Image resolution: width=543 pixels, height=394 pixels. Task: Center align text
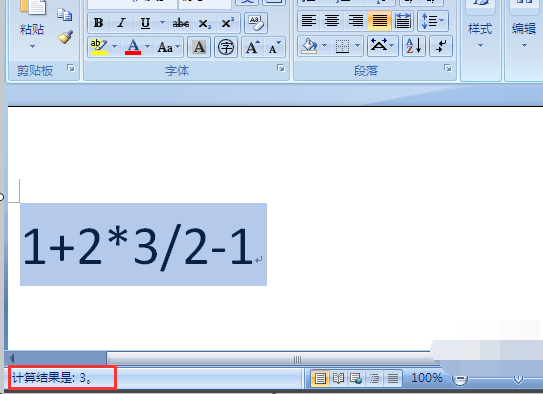pos(332,21)
